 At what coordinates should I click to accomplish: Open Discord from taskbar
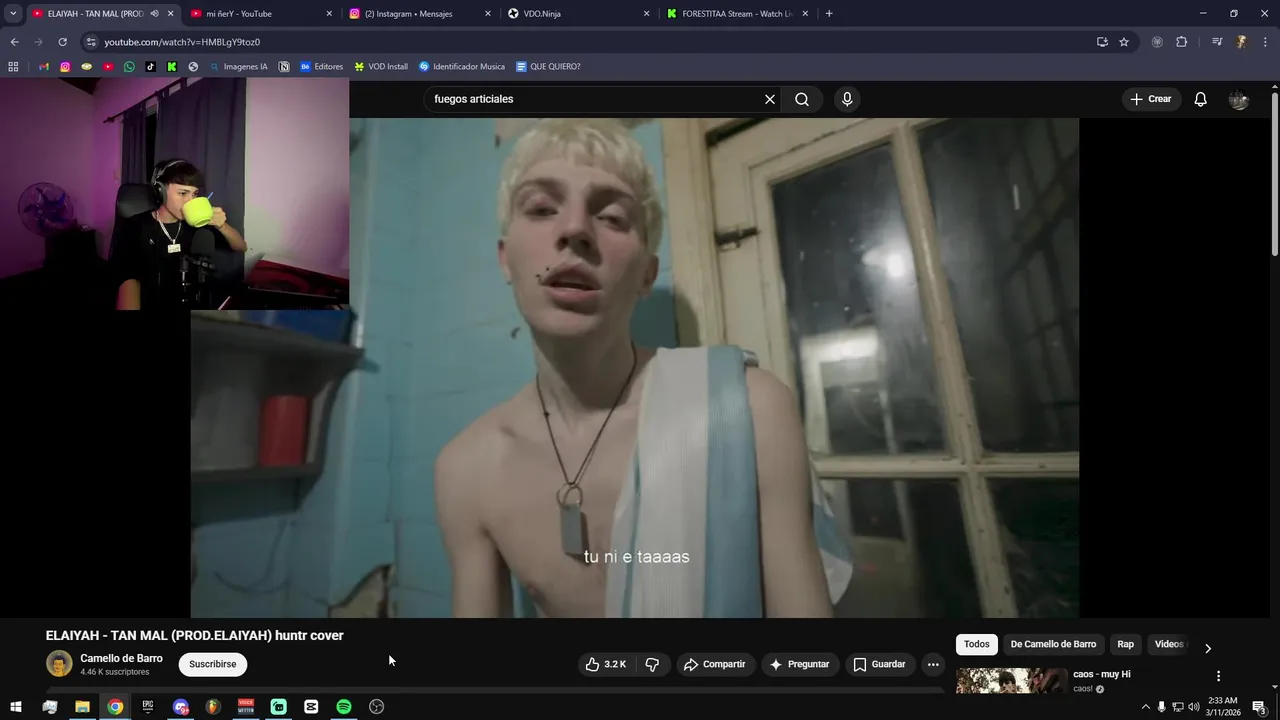point(180,707)
